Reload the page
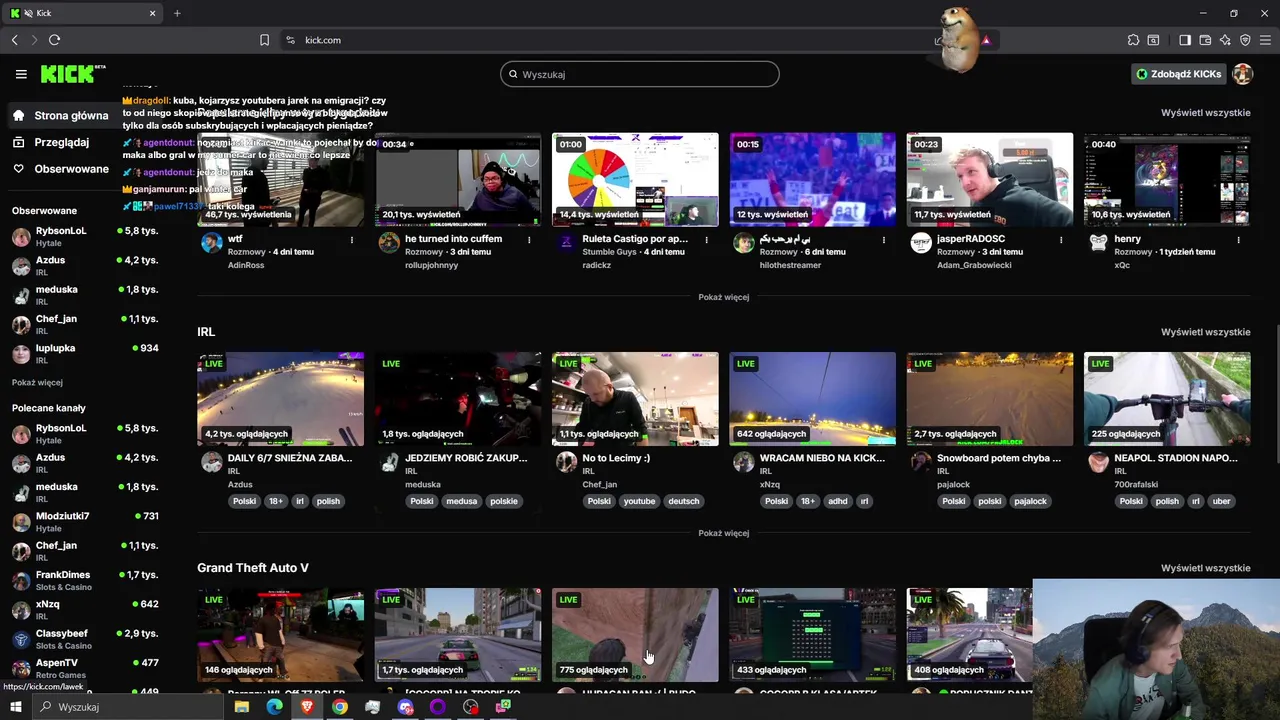 pos(54,40)
